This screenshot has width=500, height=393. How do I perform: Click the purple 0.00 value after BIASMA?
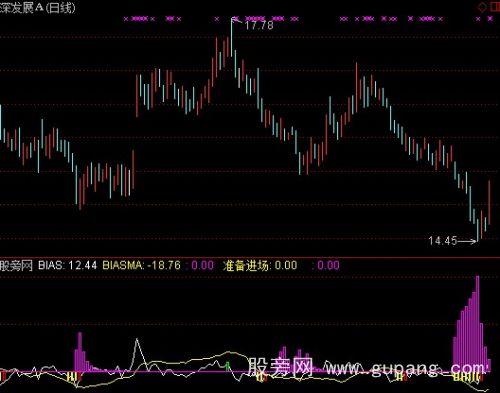[202, 265]
